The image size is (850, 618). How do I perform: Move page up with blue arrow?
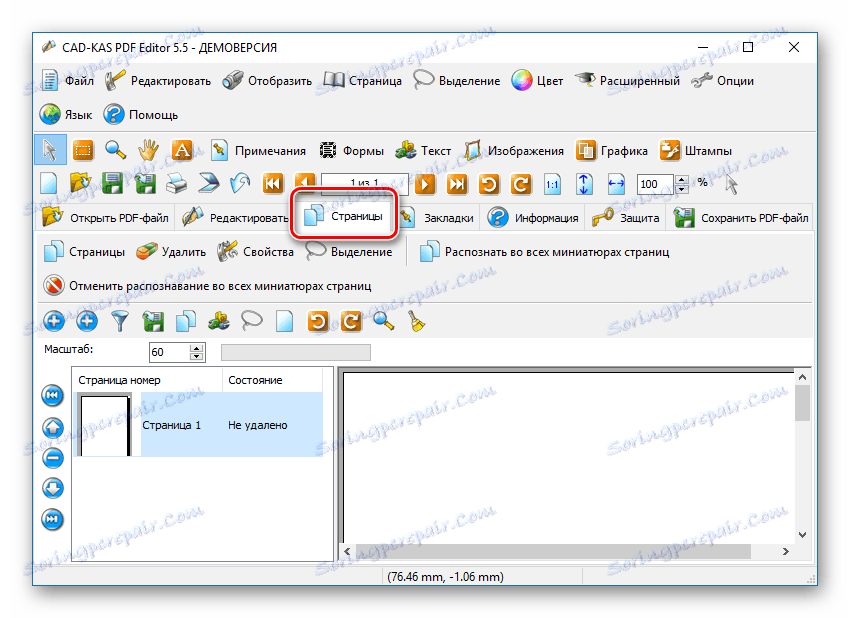(x=53, y=427)
